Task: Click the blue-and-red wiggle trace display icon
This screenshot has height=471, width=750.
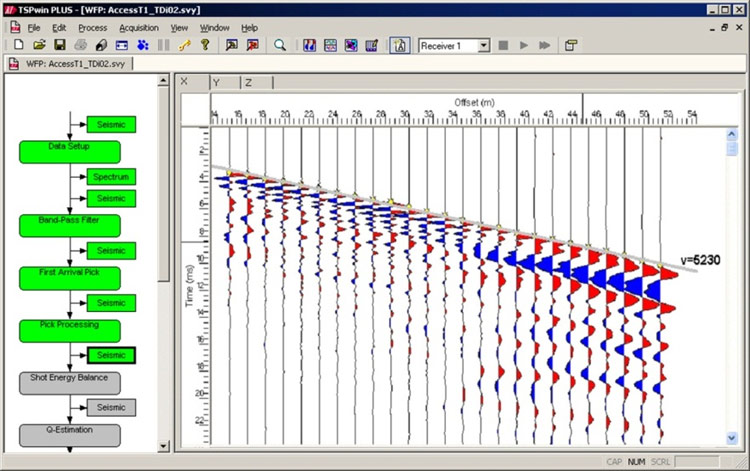Action: (x=309, y=45)
